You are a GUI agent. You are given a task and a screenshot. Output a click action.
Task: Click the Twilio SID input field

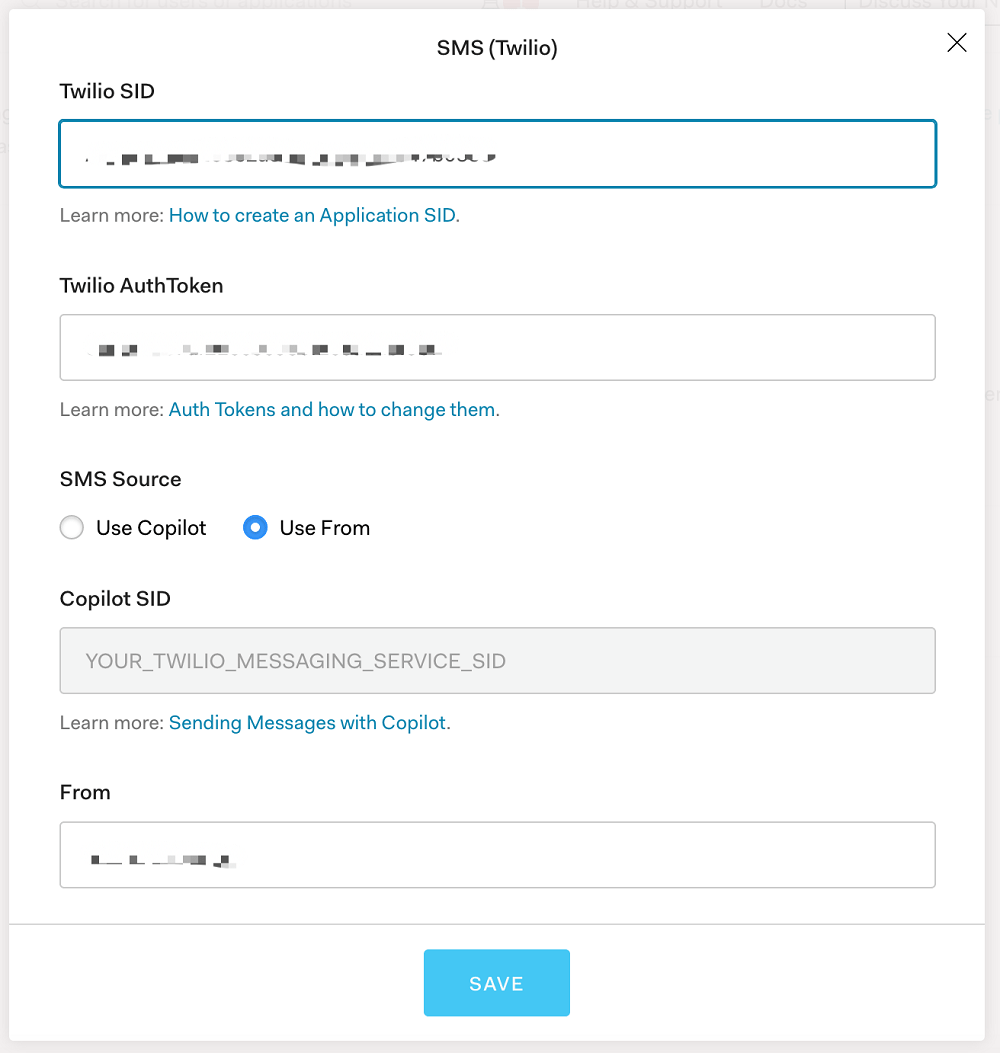coord(498,154)
